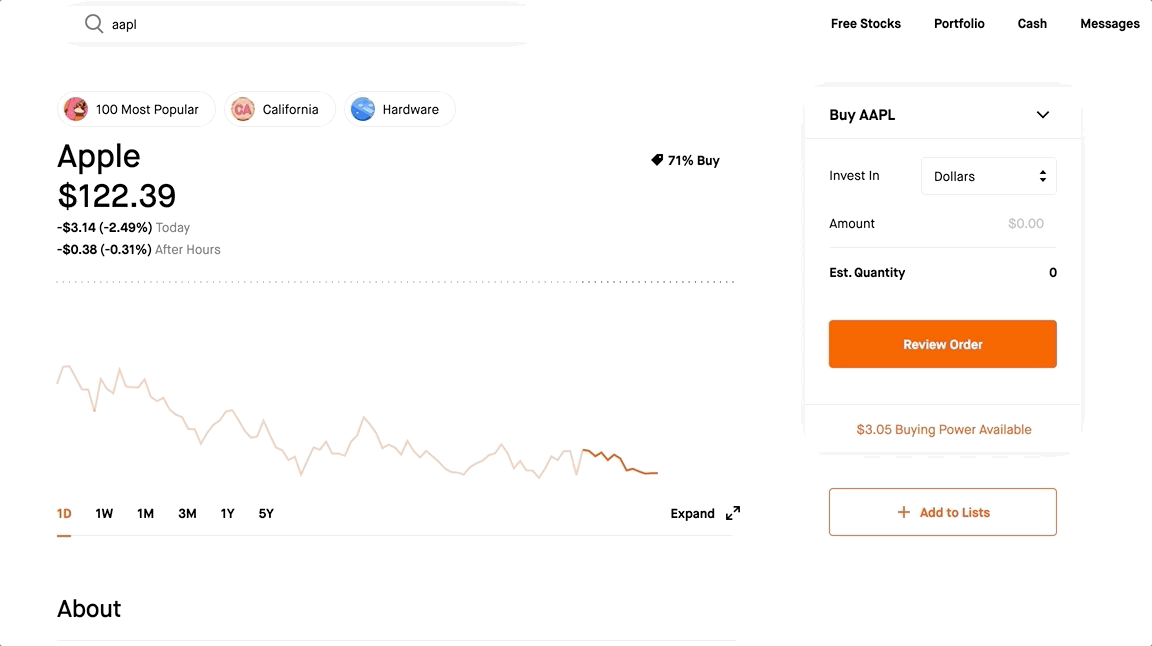1152x646 pixels.
Task: Click the Hardware category icon
Action: tap(363, 109)
